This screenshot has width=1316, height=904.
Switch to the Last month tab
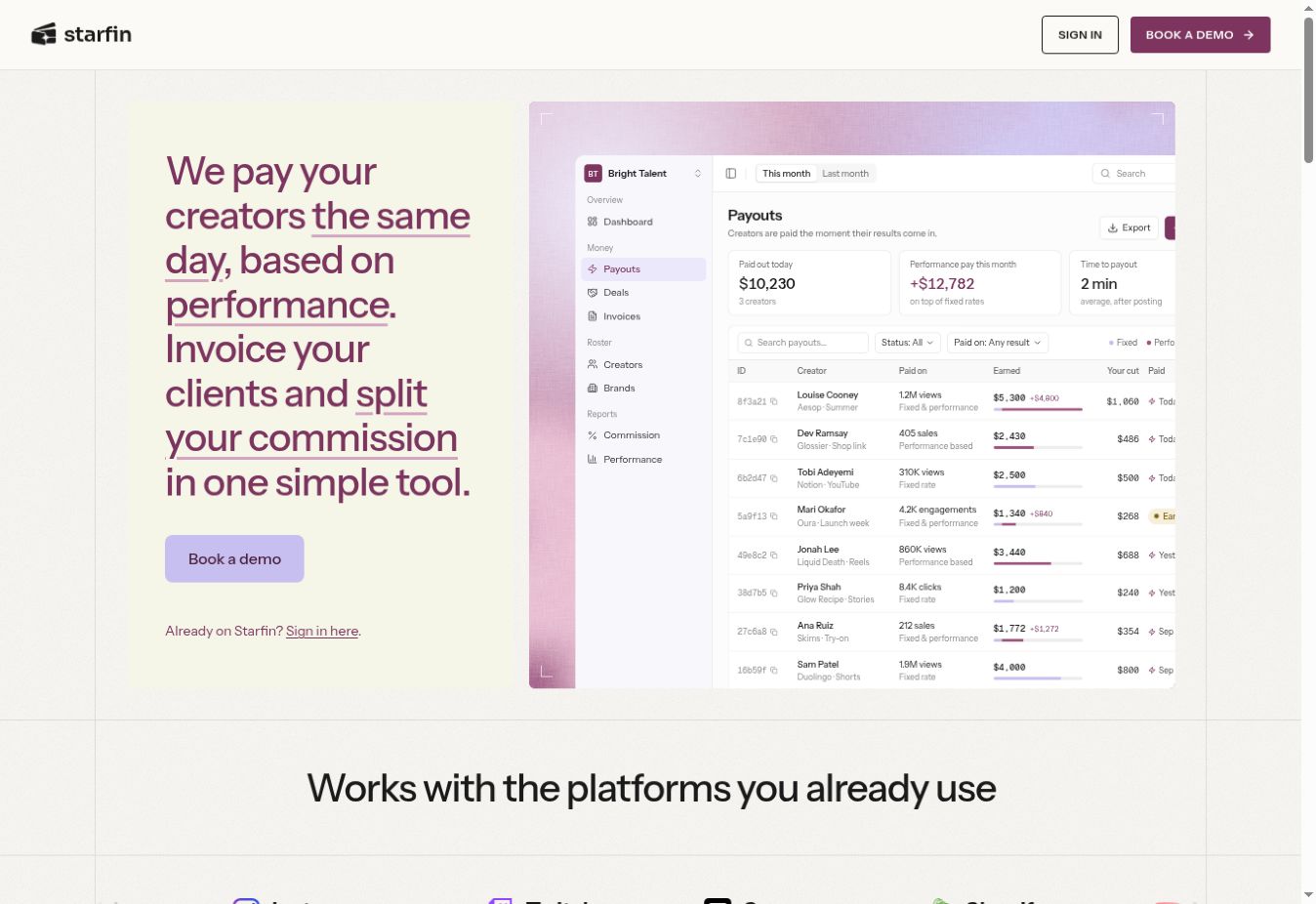tap(845, 174)
